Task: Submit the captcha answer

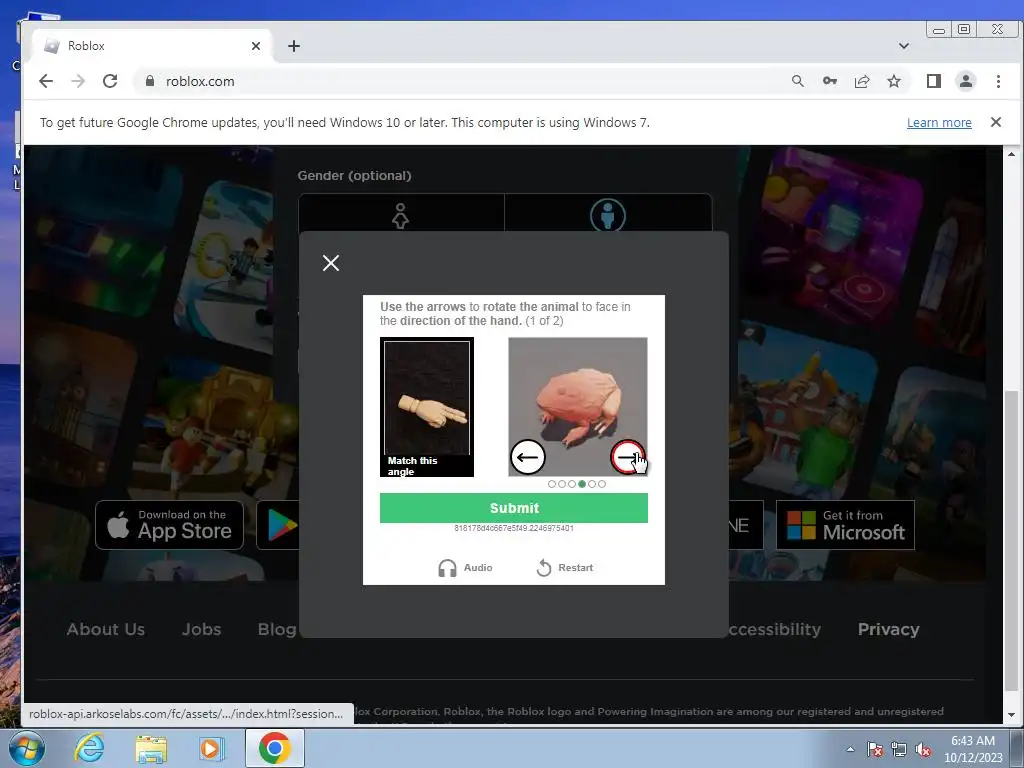Action: [x=514, y=508]
